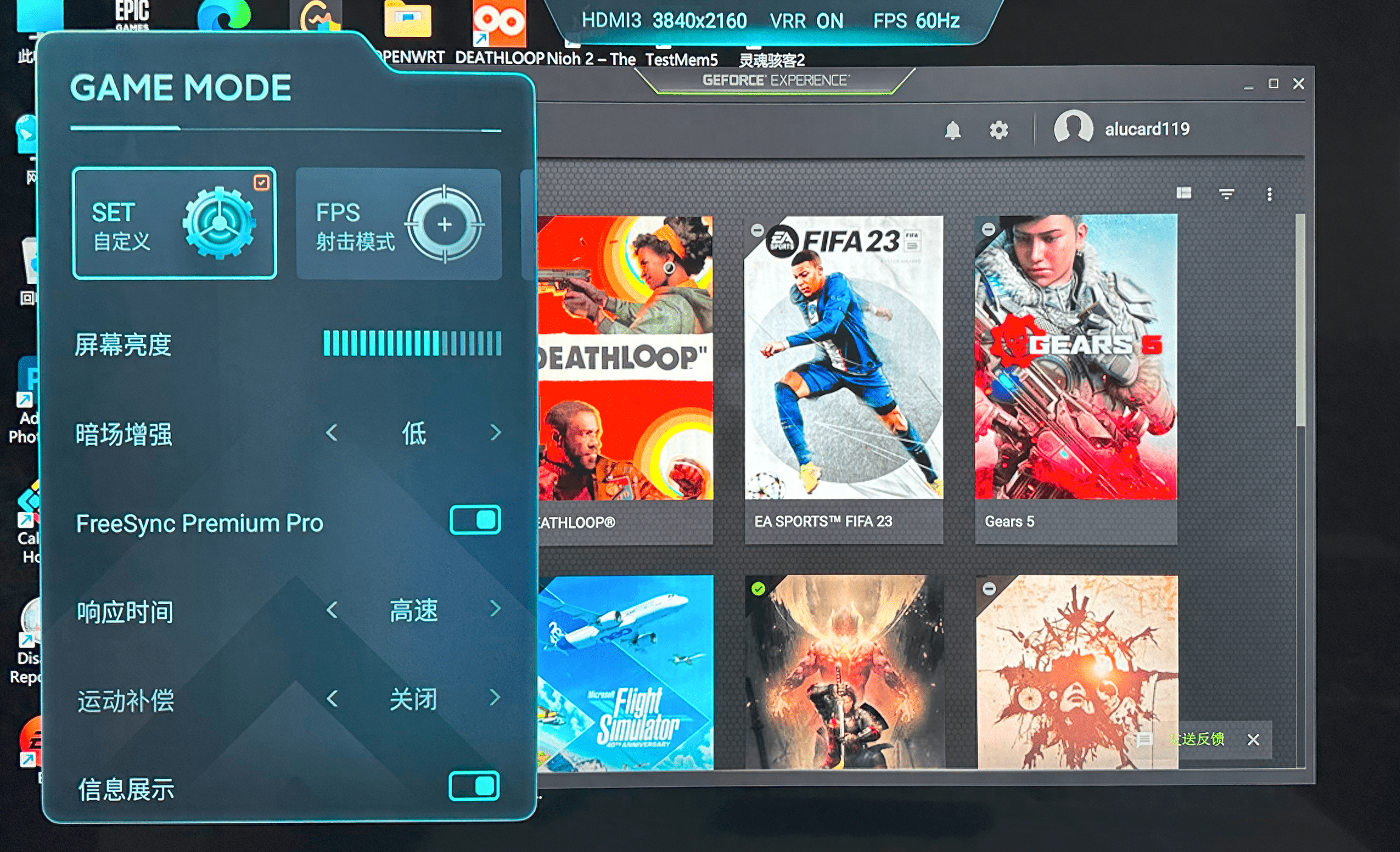Minimize the GeForce Experience window
The image size is (1400, 852).
point(1249,86)
